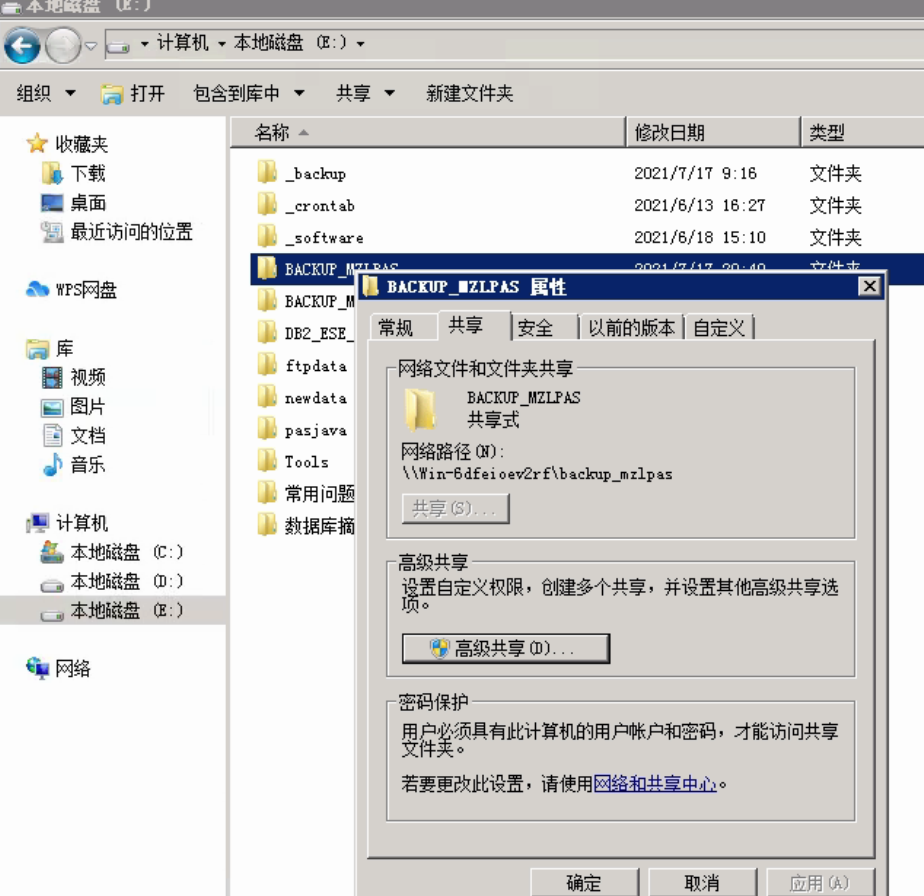
Task: Open the 音乐 music library
Action: pyautogui.click(x=87, y=465)
